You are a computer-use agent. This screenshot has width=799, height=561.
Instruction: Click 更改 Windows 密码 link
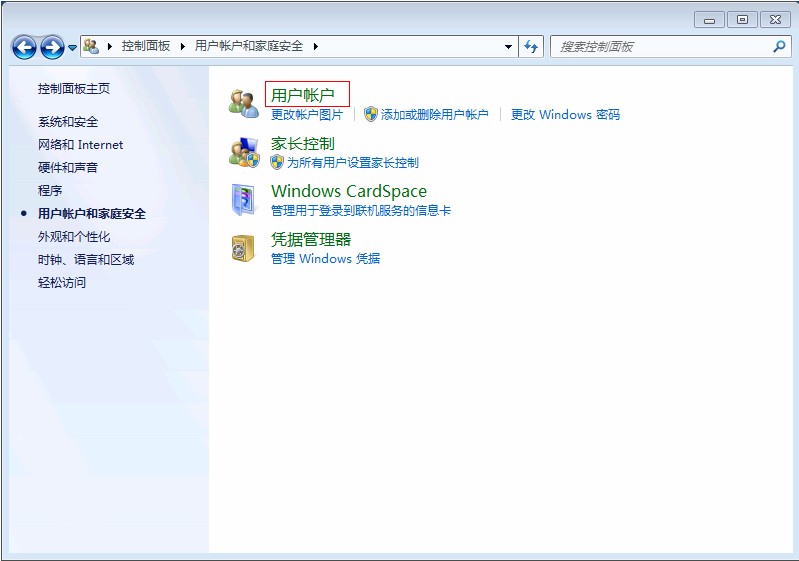click(x=565, y=115)
